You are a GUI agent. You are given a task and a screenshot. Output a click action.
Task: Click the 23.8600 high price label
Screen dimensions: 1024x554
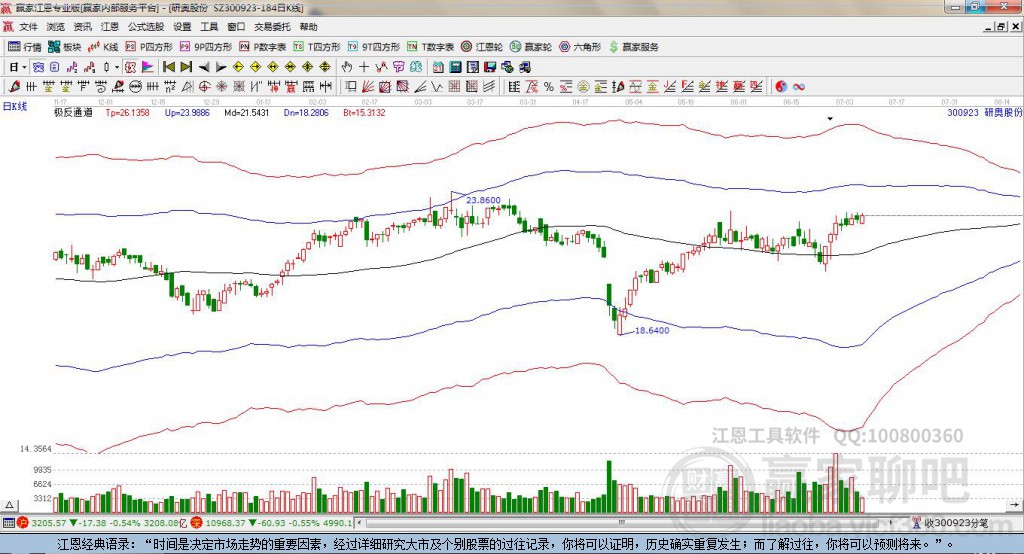483,200
